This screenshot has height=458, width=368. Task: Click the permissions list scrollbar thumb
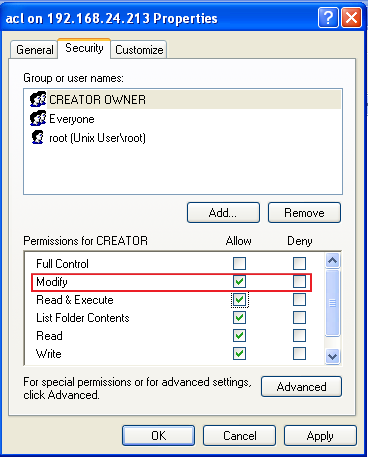(332, 303)
